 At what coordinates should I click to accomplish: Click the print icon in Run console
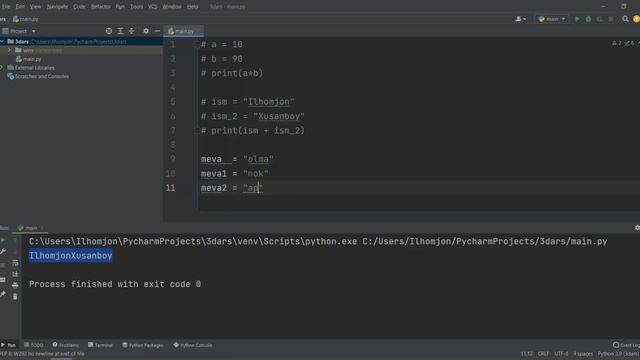coord(15,285)
